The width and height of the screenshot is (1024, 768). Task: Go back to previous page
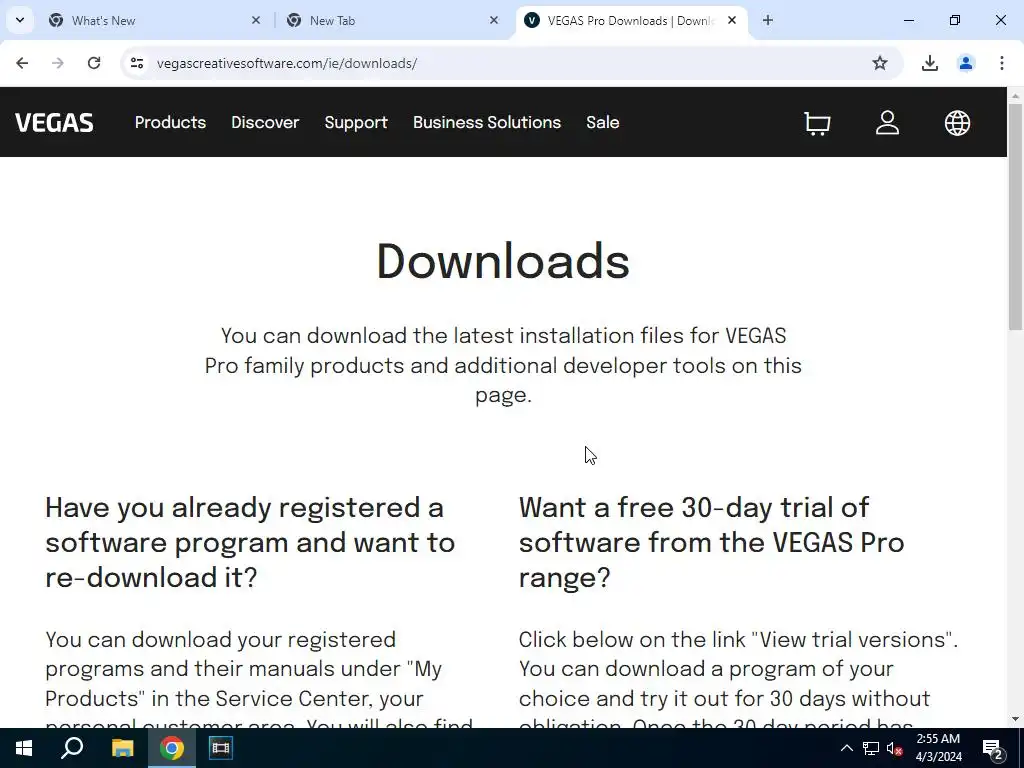22,63
